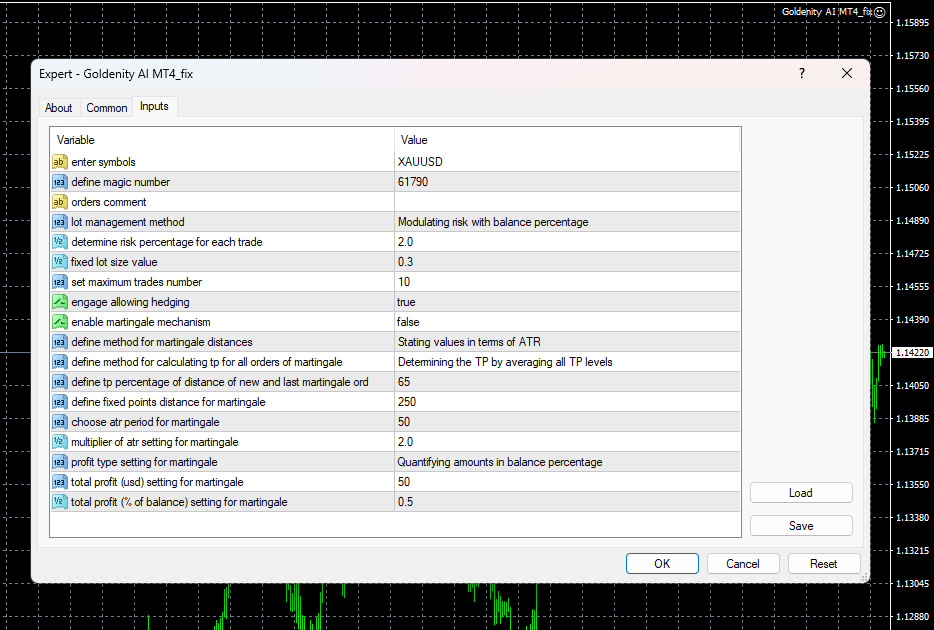This screenshot has height=630, width=934.
Task: Switch to the Common tab
Action: [107, 108]
